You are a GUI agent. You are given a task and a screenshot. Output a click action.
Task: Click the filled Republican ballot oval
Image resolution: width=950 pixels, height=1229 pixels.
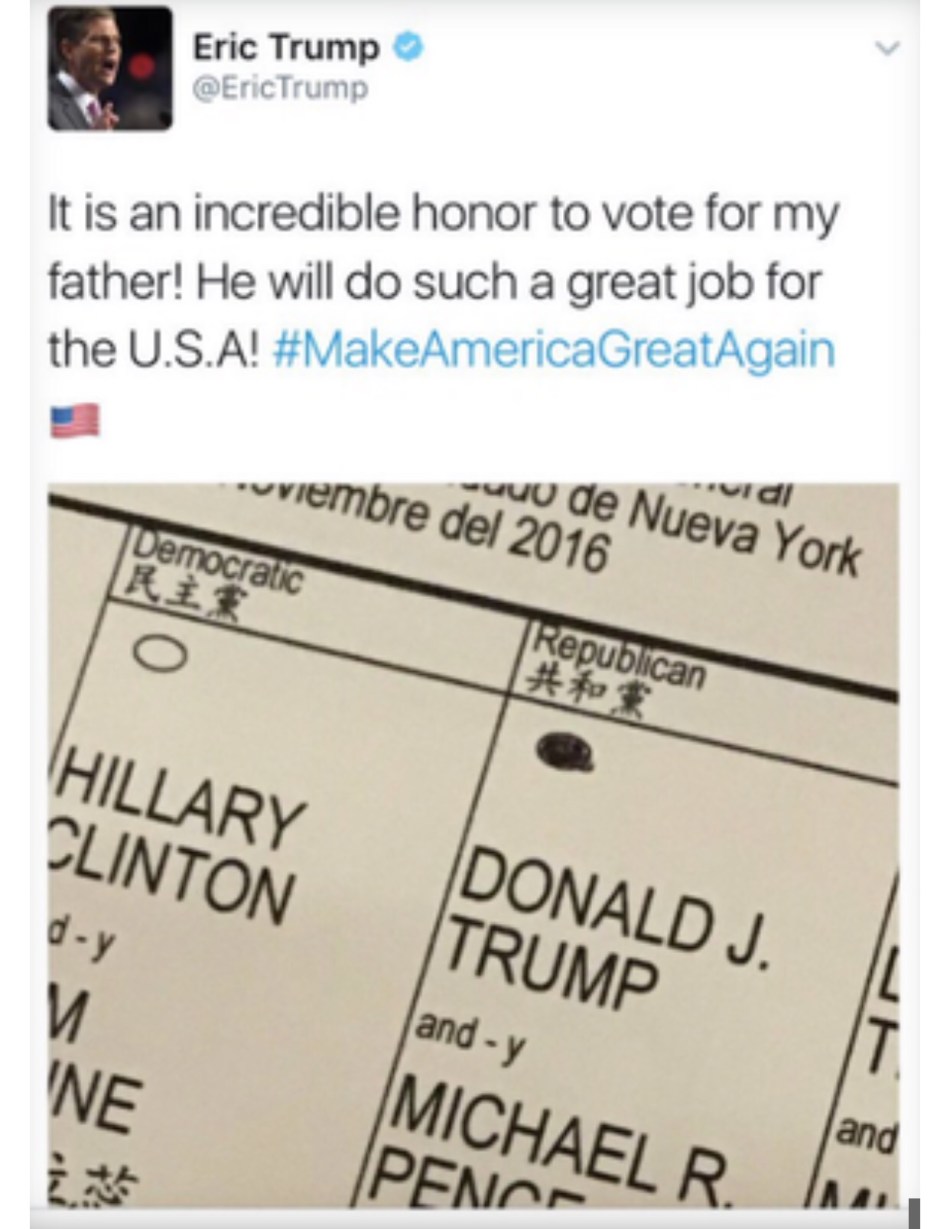tap(565, 753)
